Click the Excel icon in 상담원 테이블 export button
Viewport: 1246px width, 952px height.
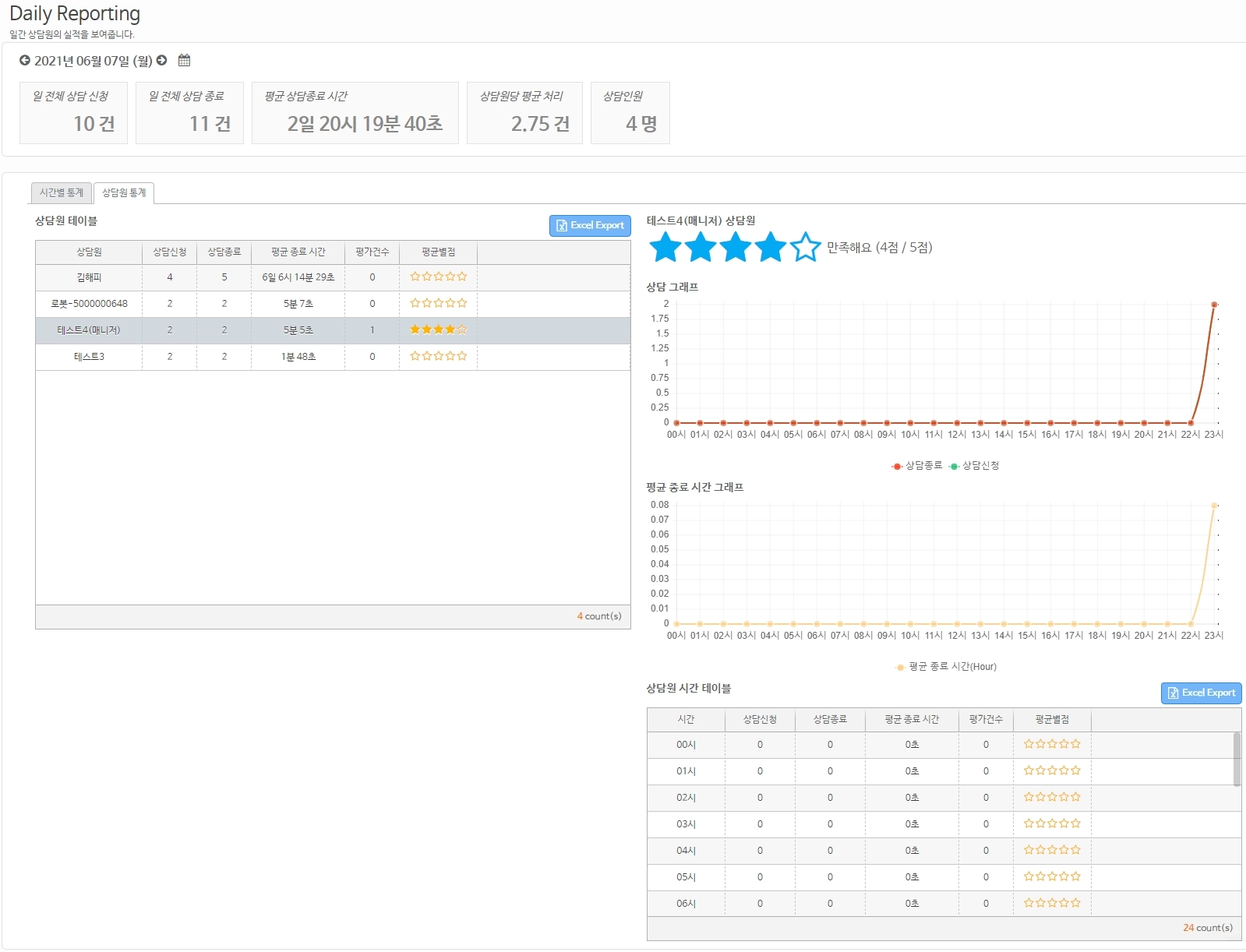pyautogui.click(x=561, y=225)
